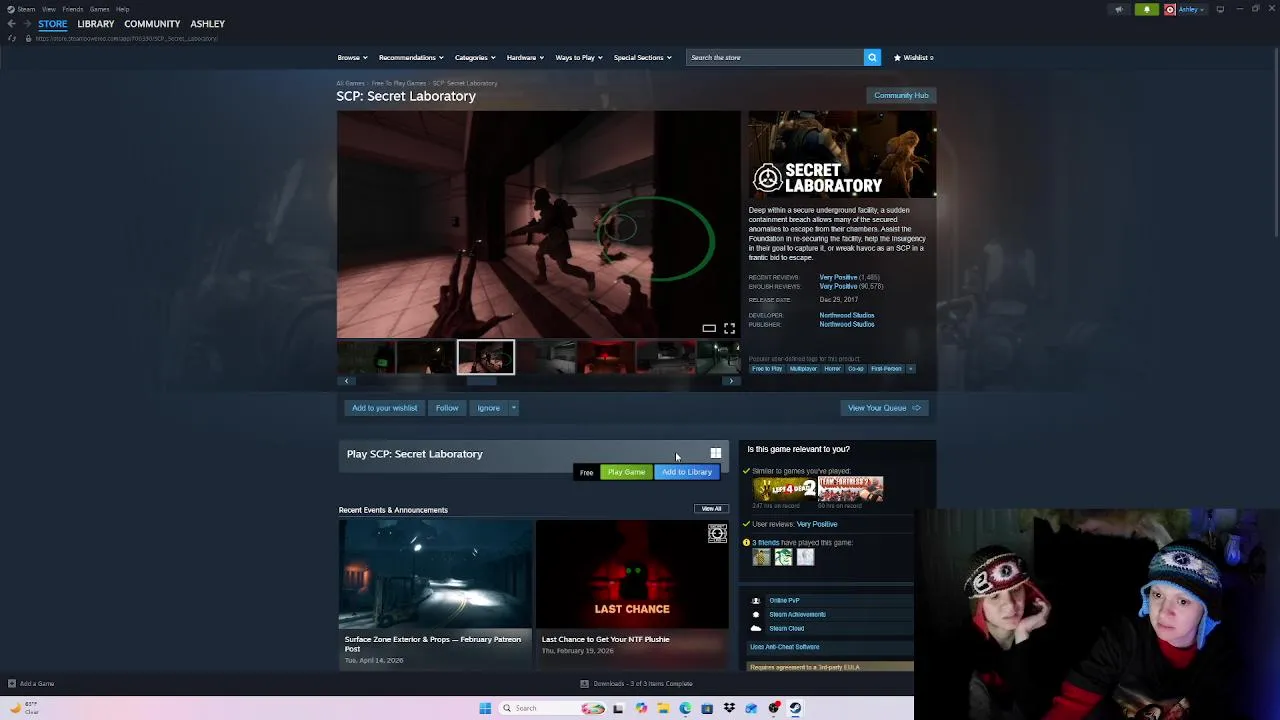
Task: Click the second friend avatar under friends played
Action: tap(784, 557)
